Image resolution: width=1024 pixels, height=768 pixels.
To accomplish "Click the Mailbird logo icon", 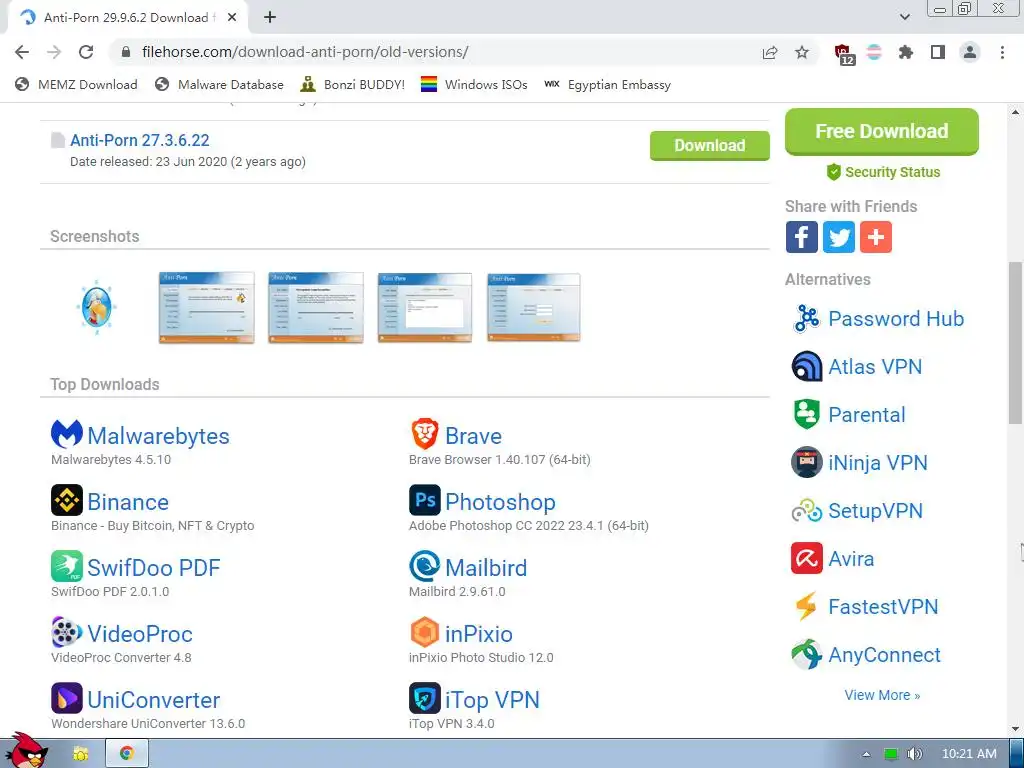I will [424, 566].
